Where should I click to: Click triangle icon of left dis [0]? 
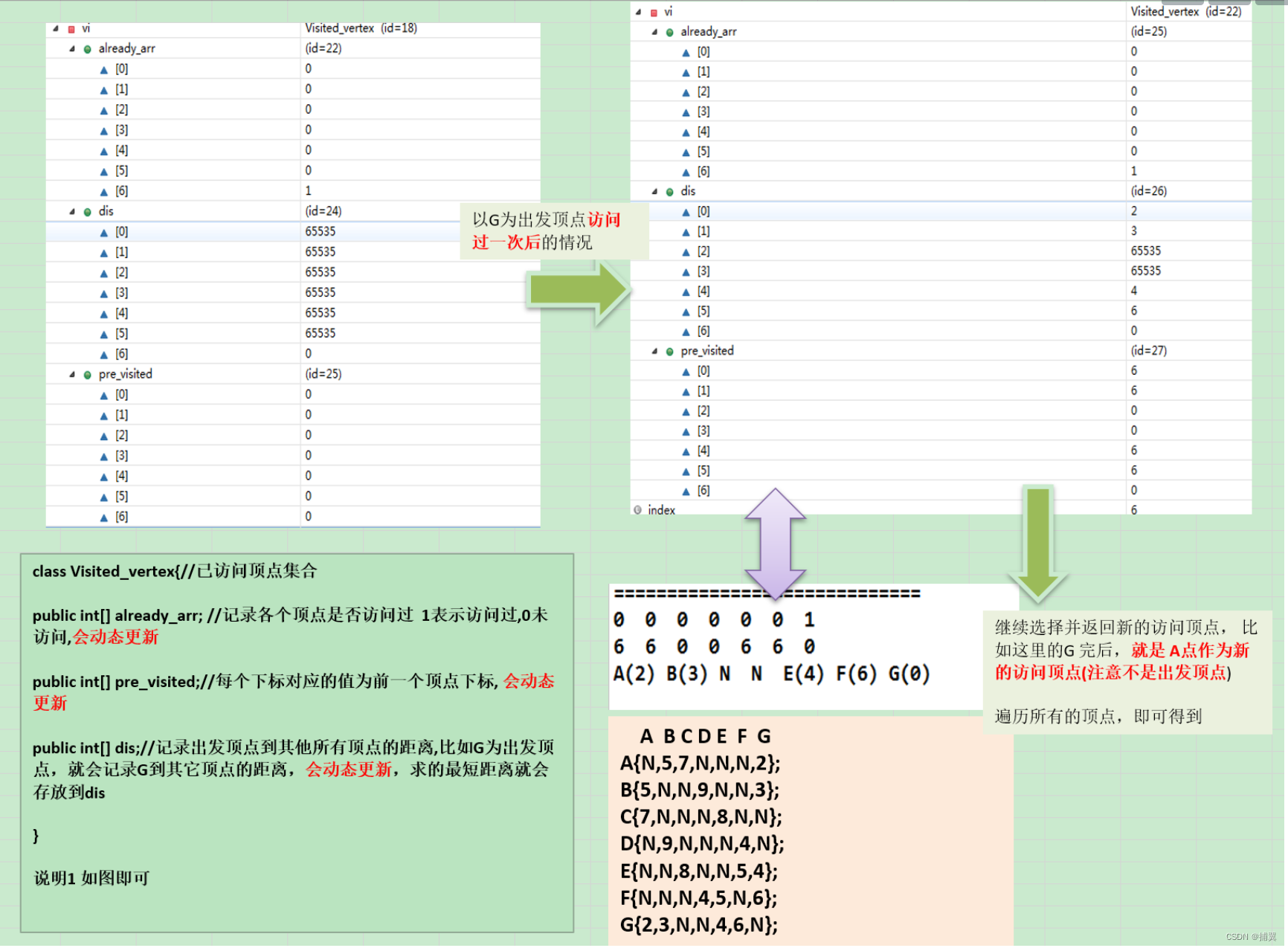click(104, 233)
